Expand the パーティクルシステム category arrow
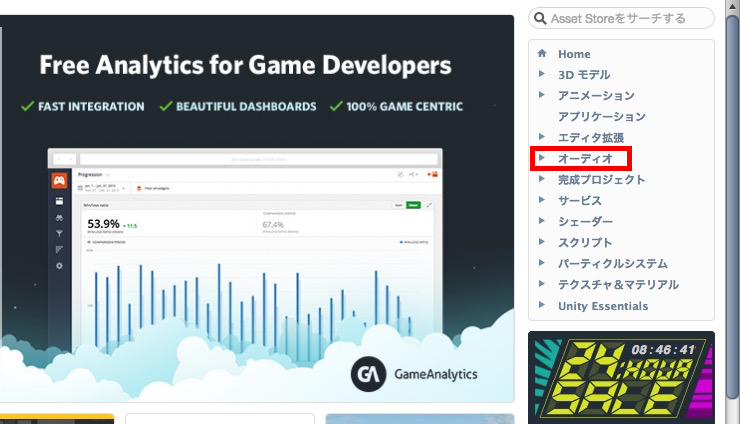 [542, 263]
